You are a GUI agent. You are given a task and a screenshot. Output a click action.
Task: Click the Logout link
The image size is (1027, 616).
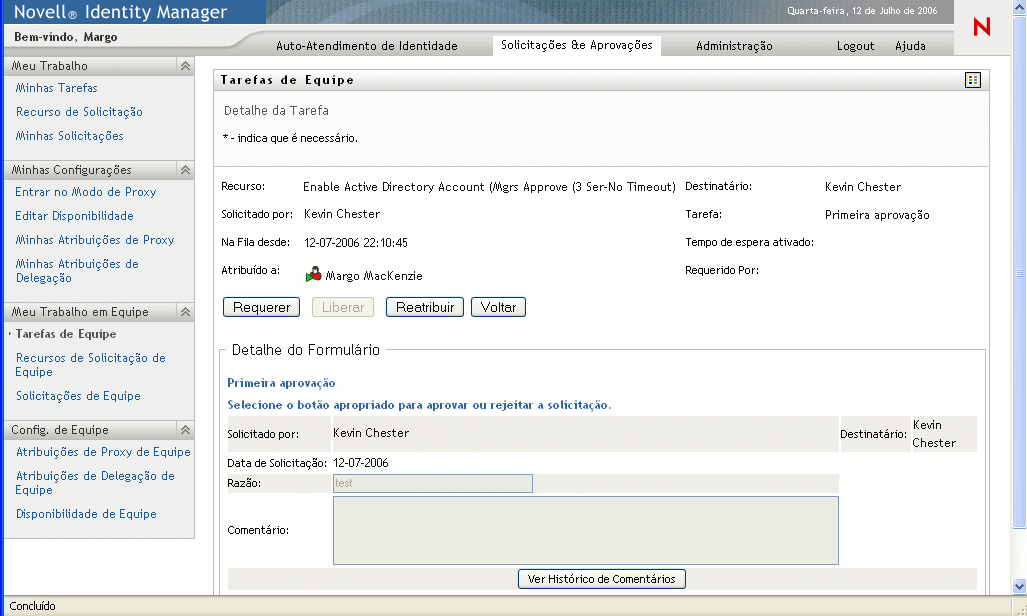855,46
